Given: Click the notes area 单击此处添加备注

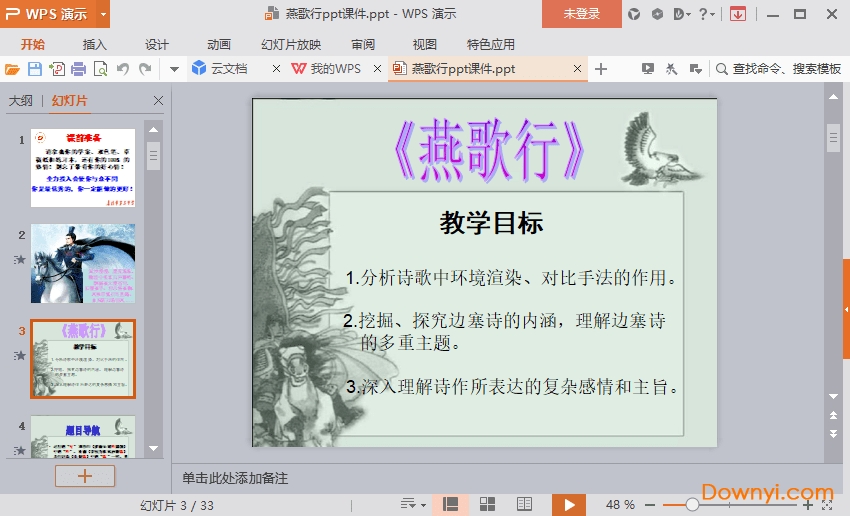Looking at the screenshot, I should click(x=235, y=478).
